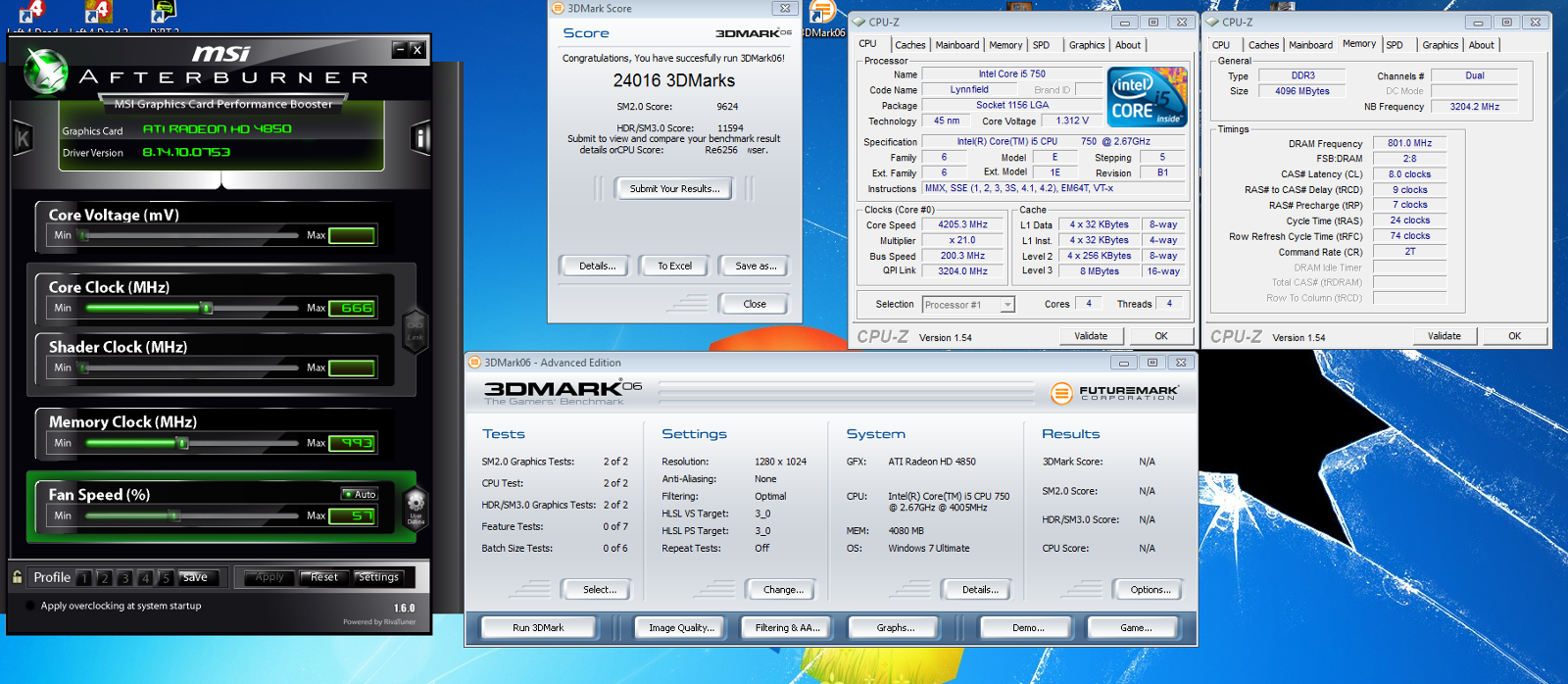This screenshot has height=684, width=1568.
Task: Click Afterburner Reset button
Action: point(323,577)
